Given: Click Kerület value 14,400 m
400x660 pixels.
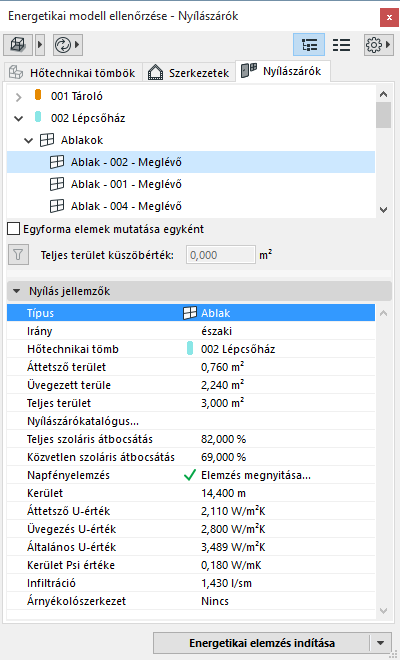Looking at the screenshot, I should click(x=224, y=493).
